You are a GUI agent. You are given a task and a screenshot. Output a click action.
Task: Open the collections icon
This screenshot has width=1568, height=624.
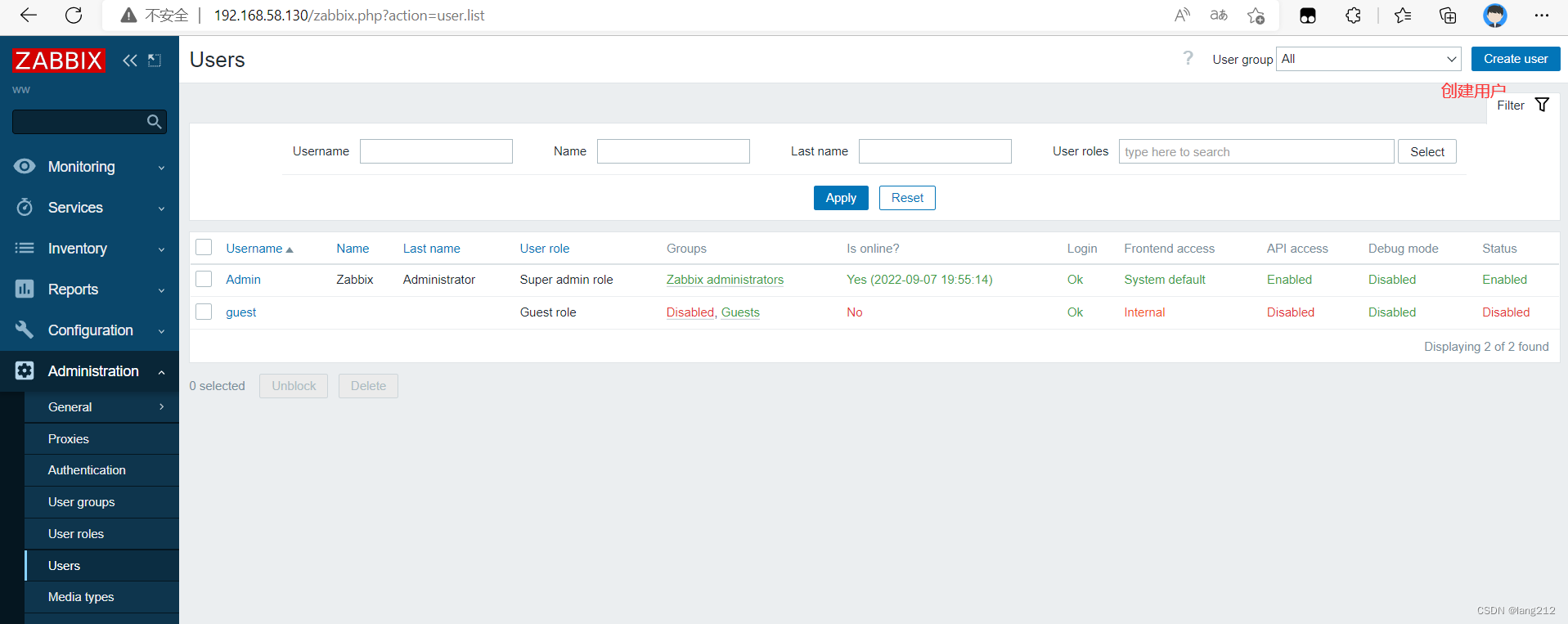[1448, 16]
